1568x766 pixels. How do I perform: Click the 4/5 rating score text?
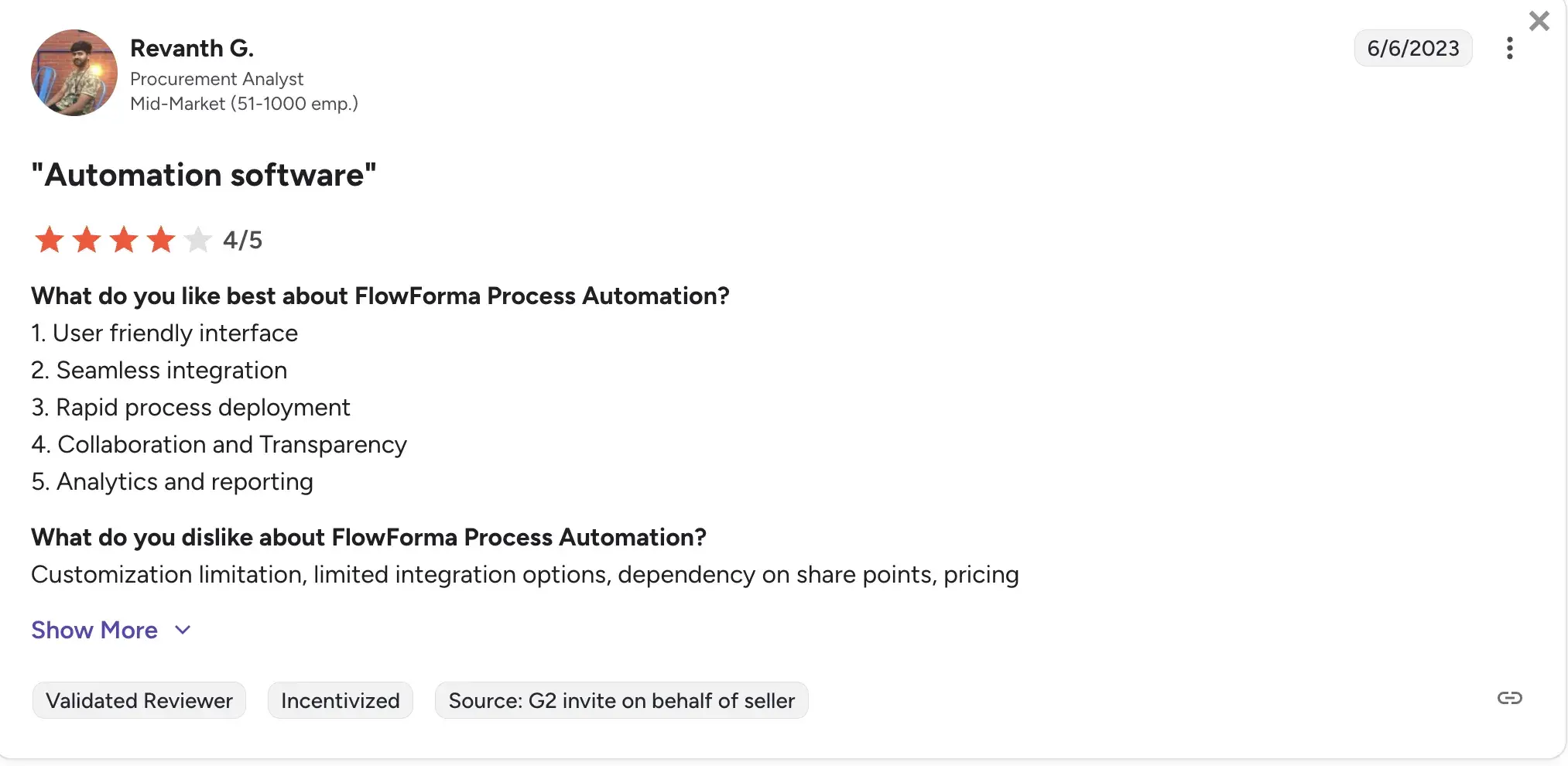(242, 240)
